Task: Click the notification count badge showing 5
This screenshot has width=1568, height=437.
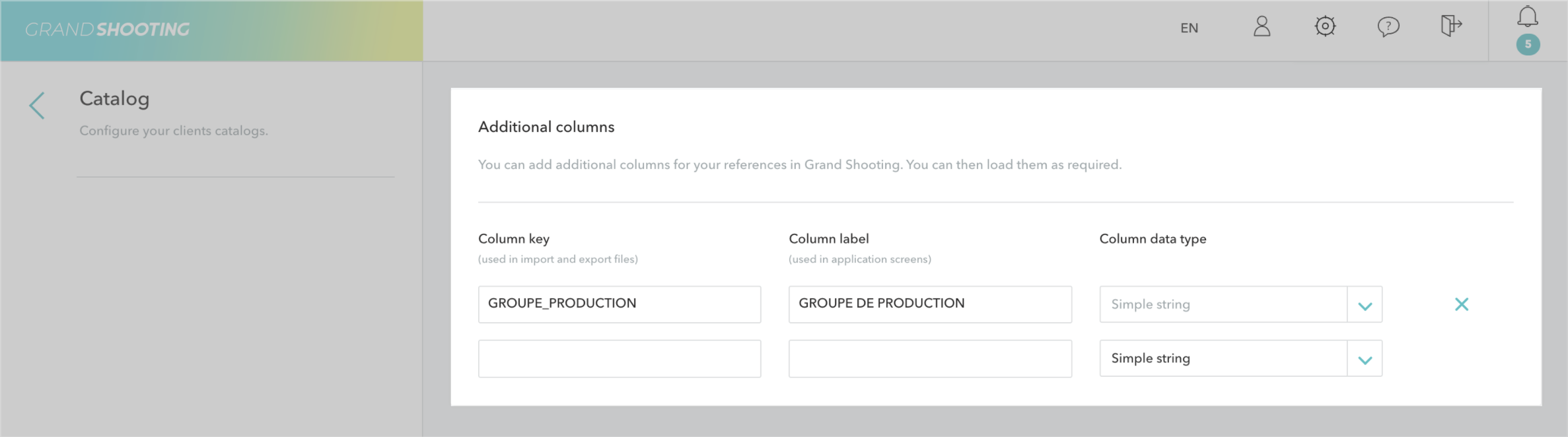Action: [1527, 45]
